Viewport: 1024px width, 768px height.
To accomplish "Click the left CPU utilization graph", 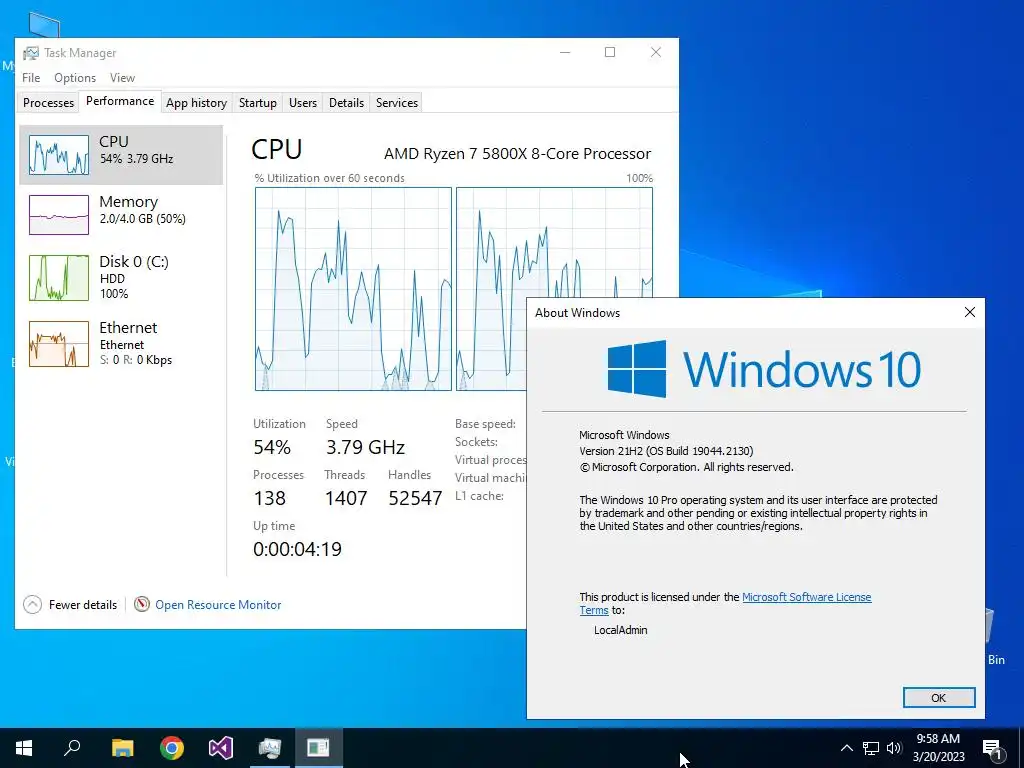I will click(x=353, y=289).
